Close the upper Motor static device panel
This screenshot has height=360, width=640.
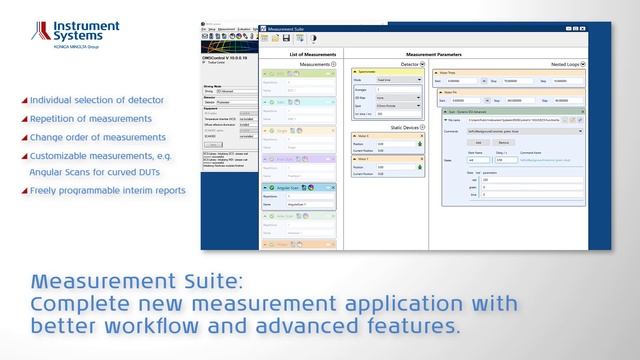tap(422, 136)
